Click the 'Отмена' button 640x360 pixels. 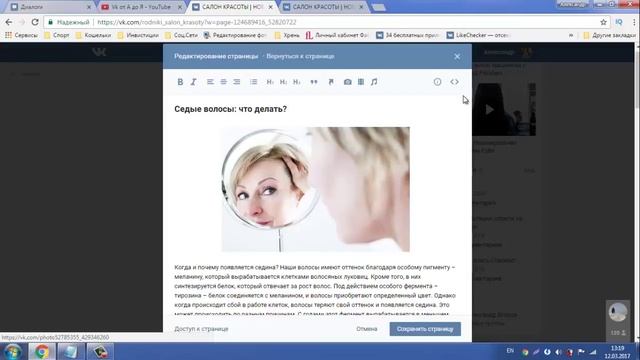tap(367, 329)
